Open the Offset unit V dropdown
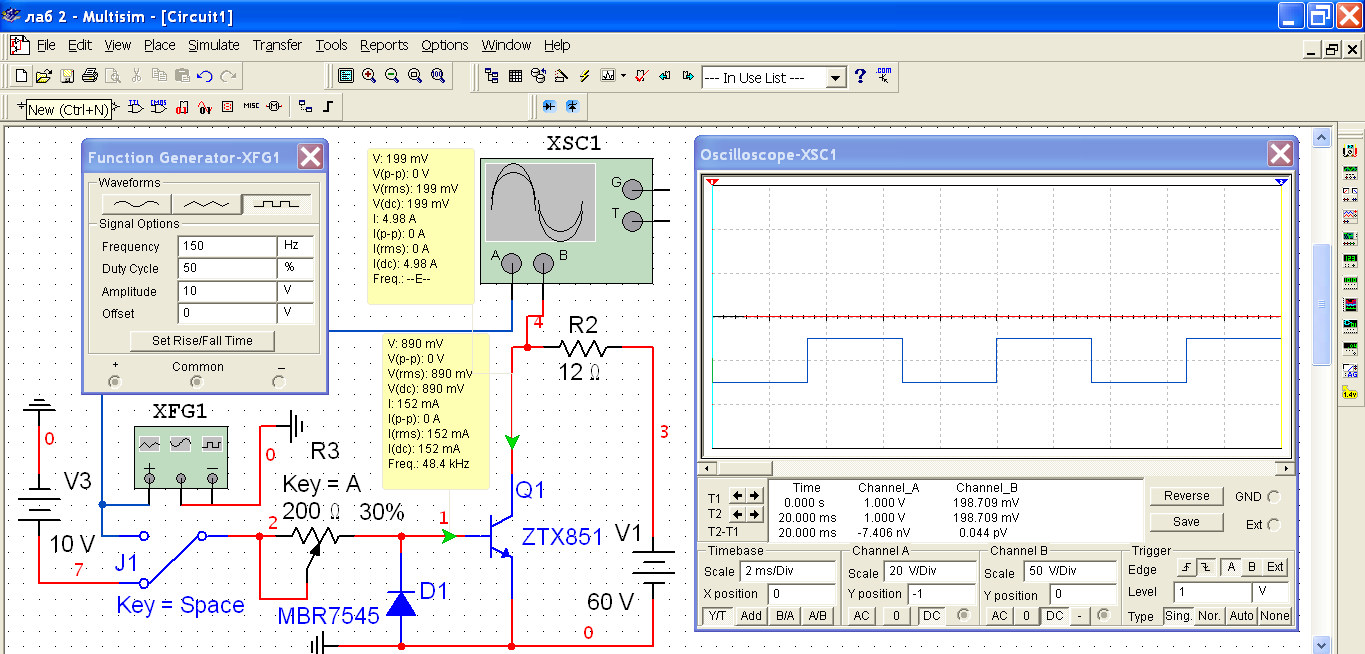 pyautogui.click(x=295, y=313)
